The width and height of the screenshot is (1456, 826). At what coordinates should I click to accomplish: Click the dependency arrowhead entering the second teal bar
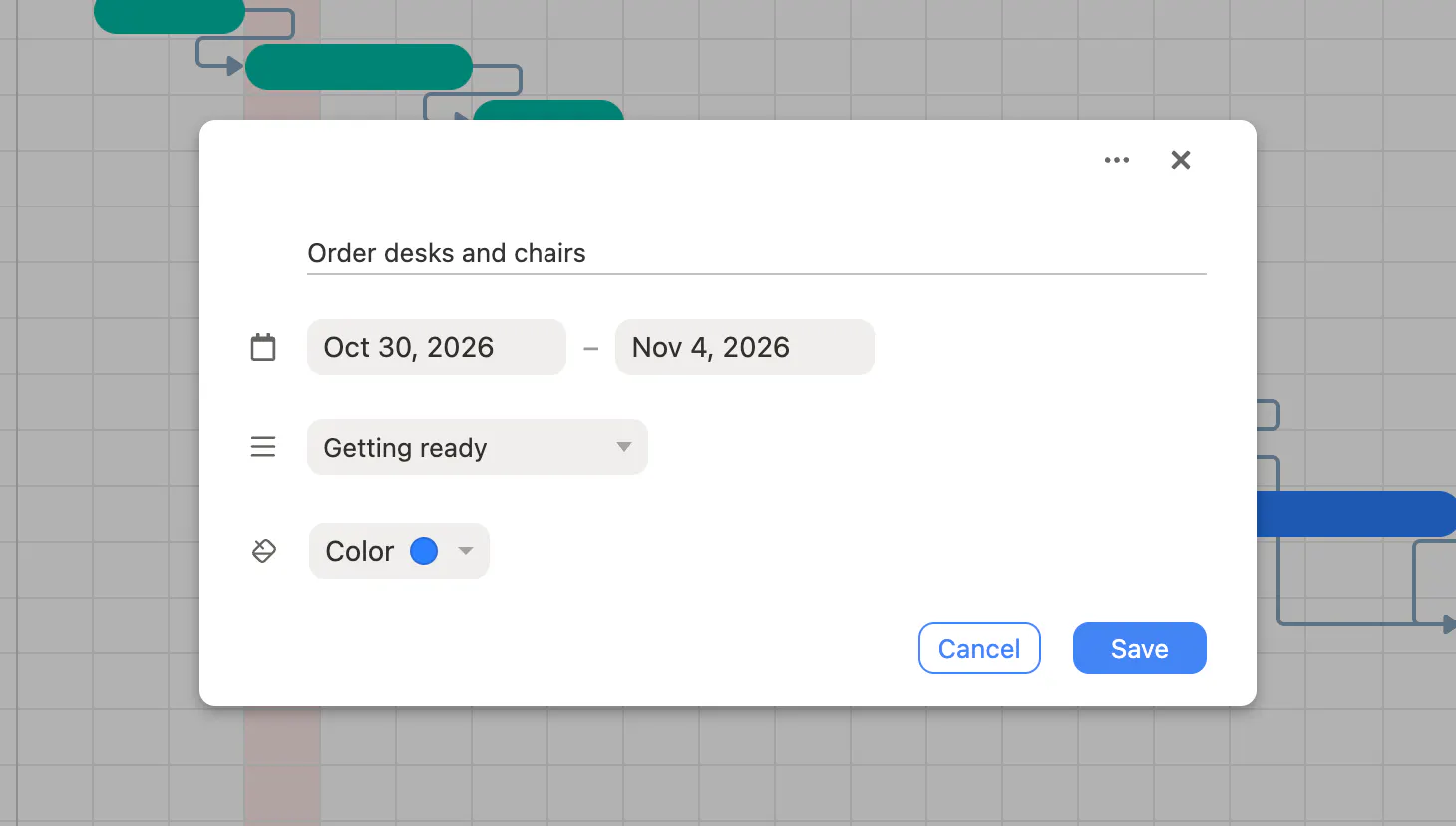click(x=236, y=66)
